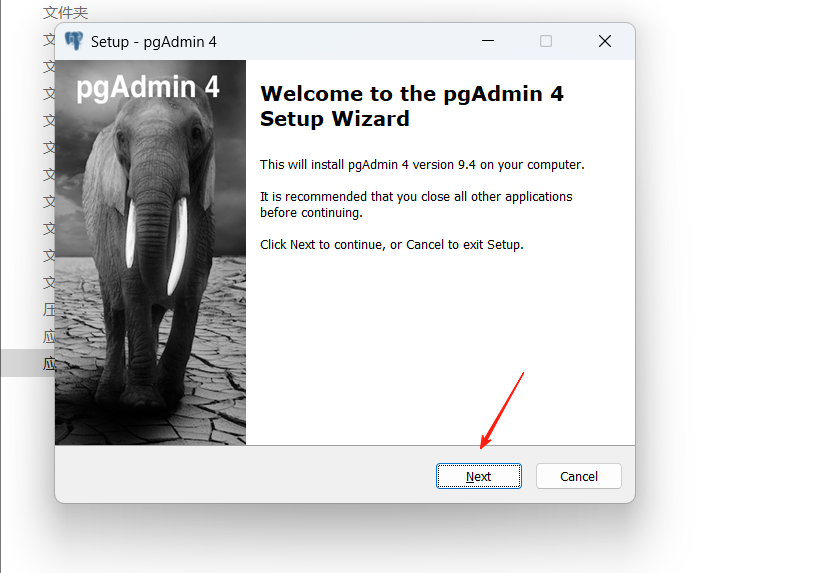Click the pgAdmin 4 elephant banner image

click(151, 252)
